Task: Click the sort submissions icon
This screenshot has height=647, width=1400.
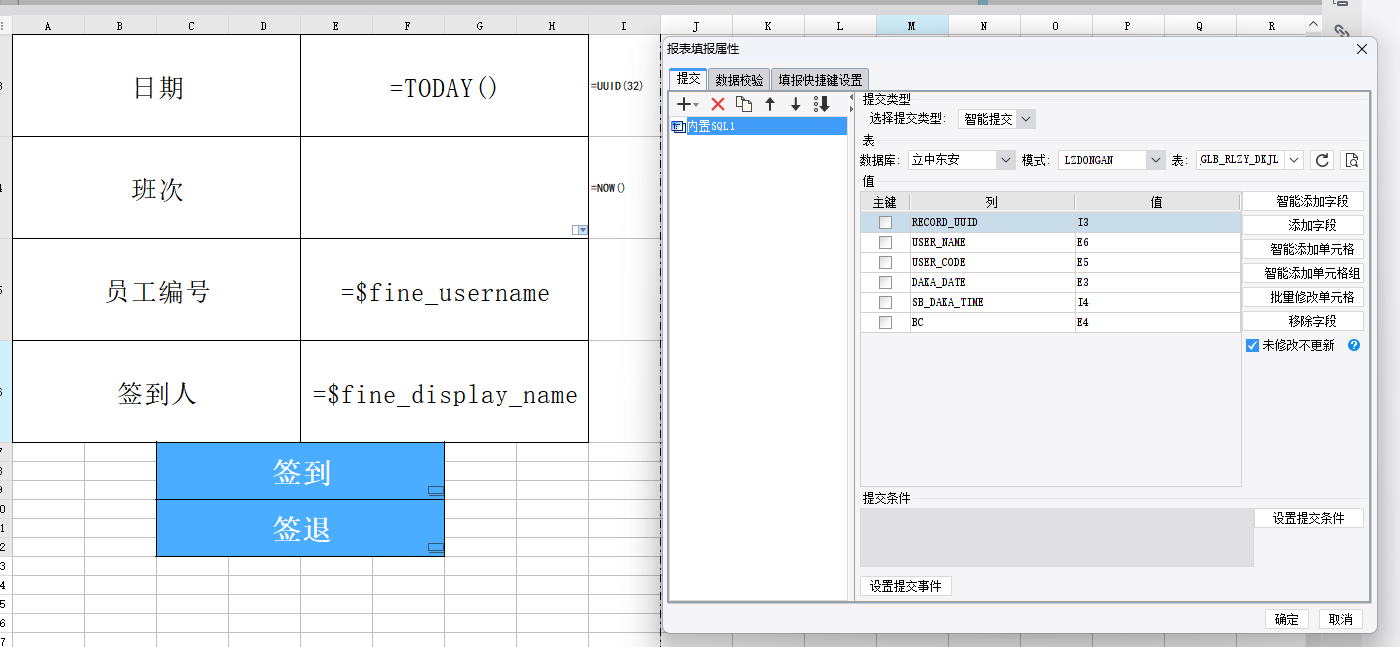Action: point(822,104)
